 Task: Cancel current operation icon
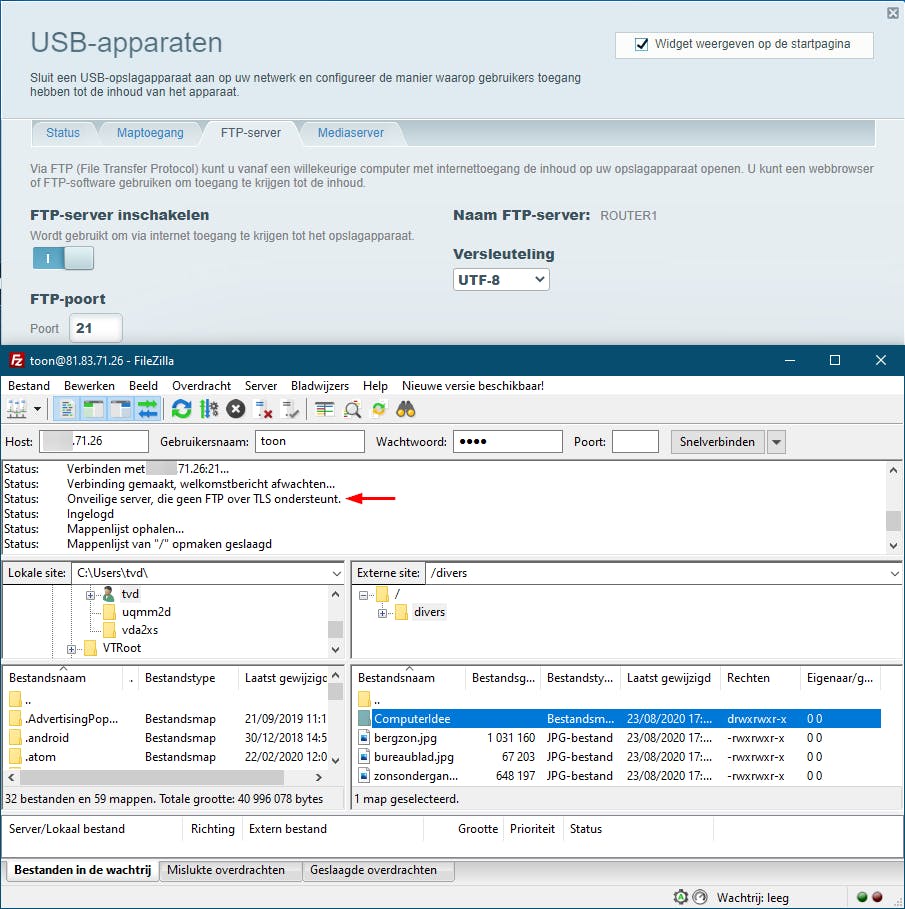235,409
